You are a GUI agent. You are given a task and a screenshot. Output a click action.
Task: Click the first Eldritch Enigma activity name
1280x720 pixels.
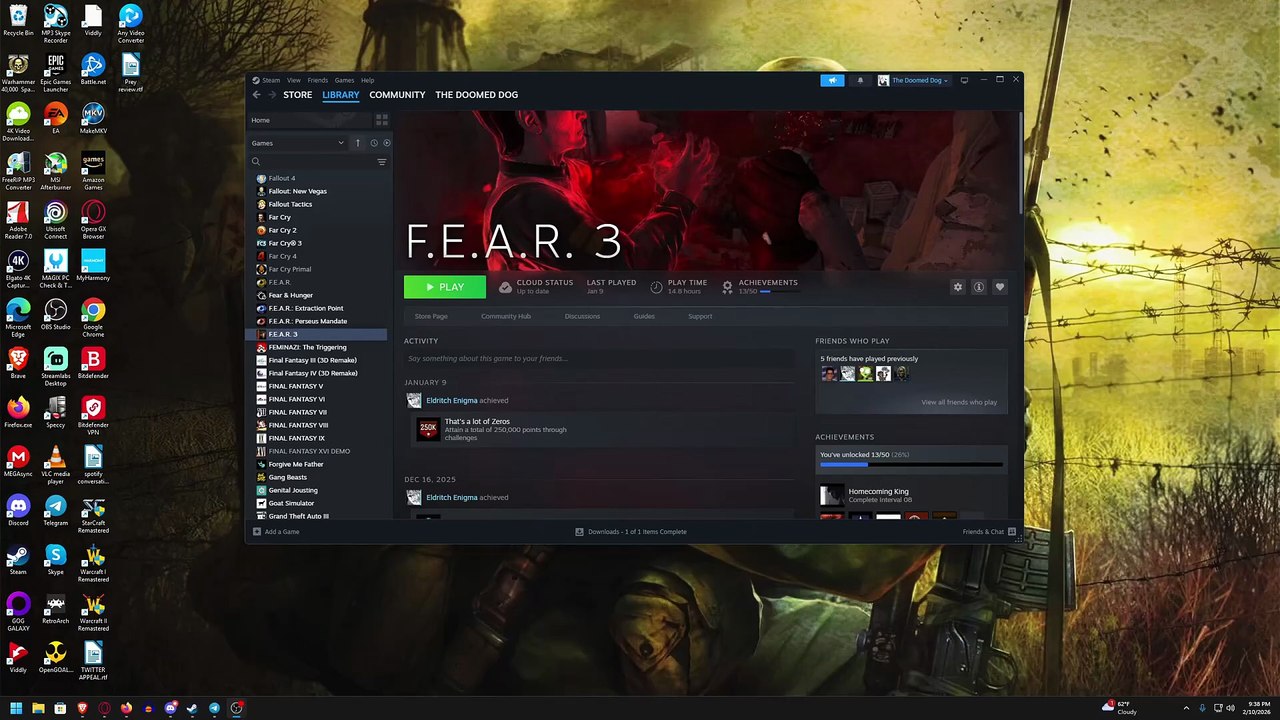pos(451,400)
